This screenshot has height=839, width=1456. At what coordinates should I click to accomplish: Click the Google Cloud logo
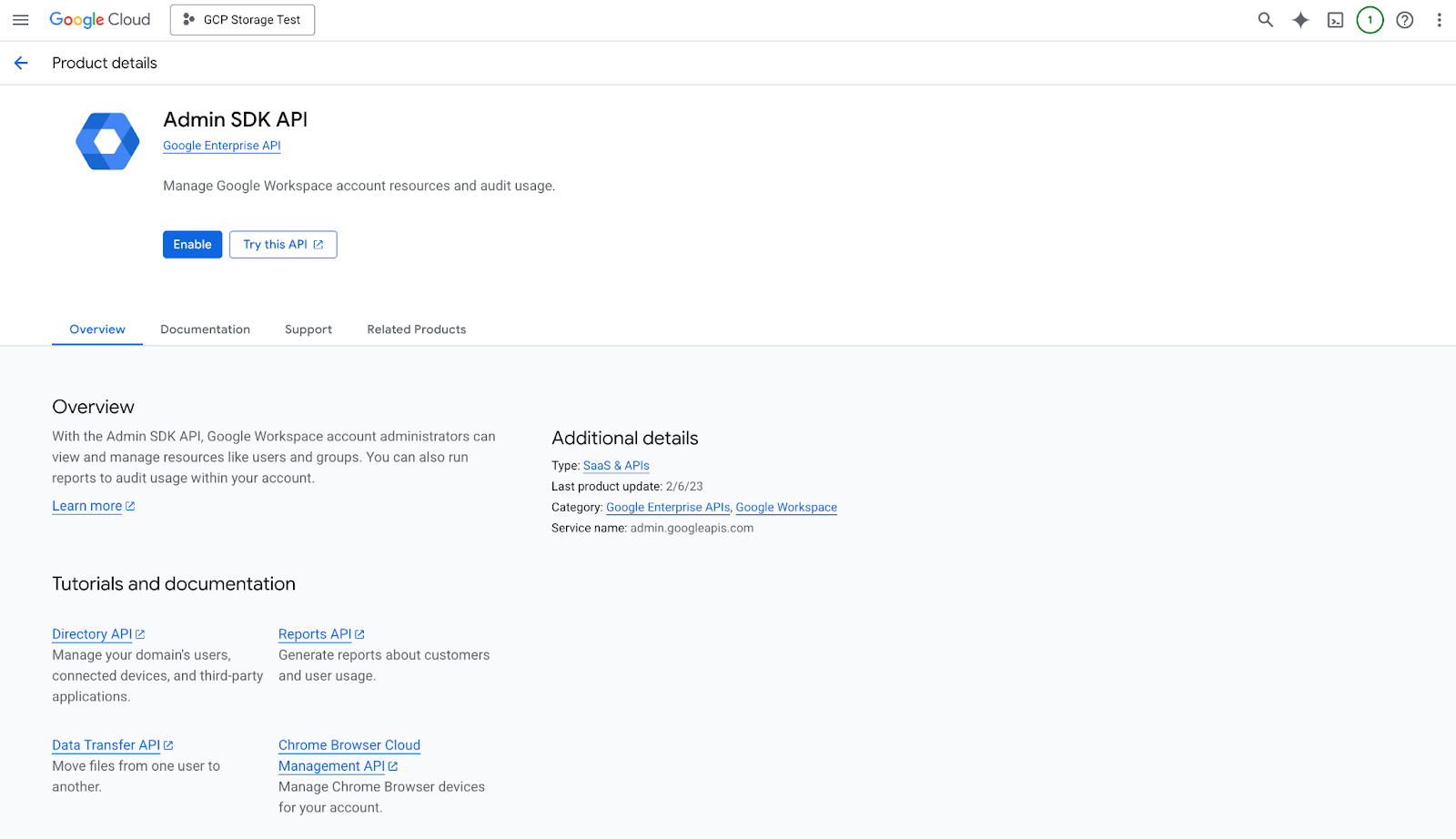(x=100, y=20)
